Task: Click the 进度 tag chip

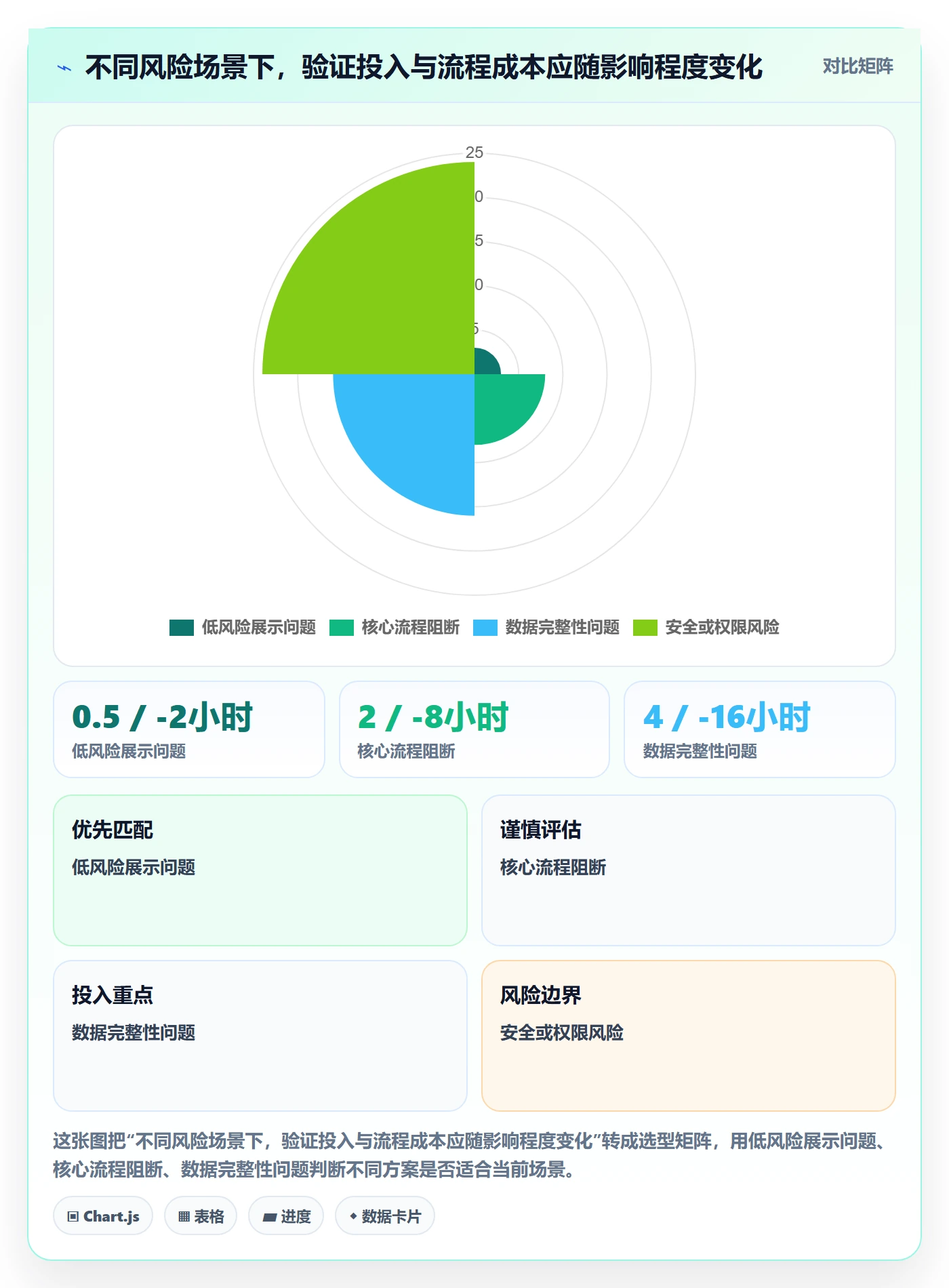Action: pyautogui.click(x=286, y=1216)
